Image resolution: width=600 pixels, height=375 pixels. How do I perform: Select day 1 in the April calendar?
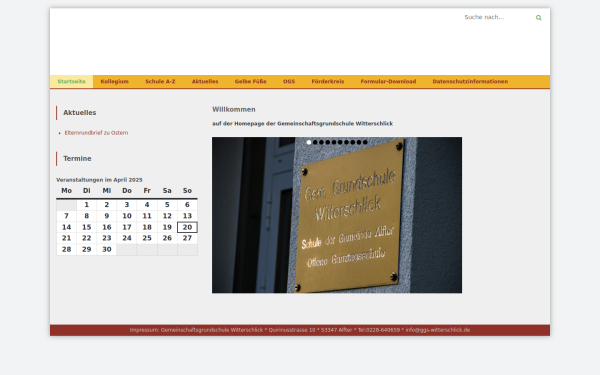click(x=87, y=205)
